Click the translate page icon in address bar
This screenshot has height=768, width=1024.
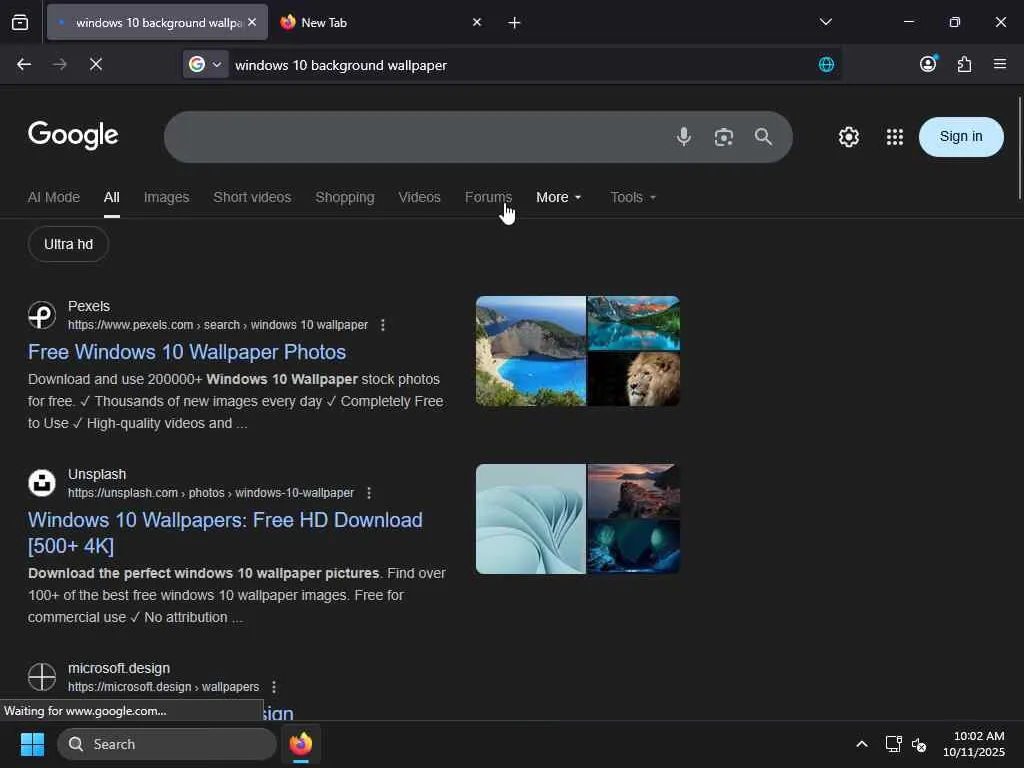826,64
